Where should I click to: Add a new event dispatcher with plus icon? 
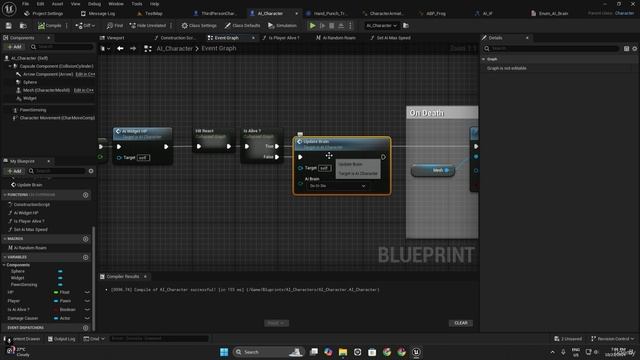point(85,328)
